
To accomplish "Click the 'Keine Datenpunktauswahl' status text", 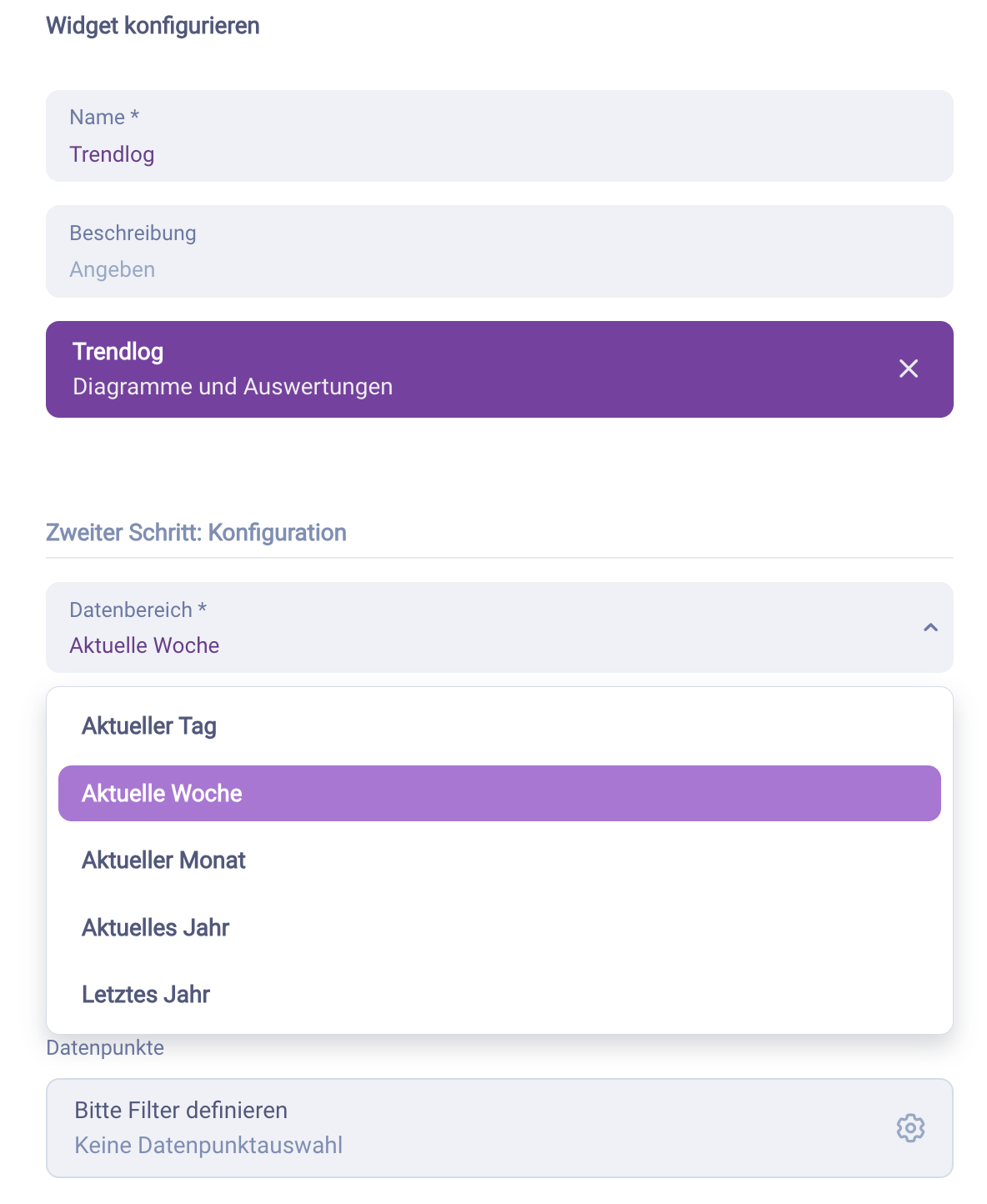I will tap(208, 1146).
